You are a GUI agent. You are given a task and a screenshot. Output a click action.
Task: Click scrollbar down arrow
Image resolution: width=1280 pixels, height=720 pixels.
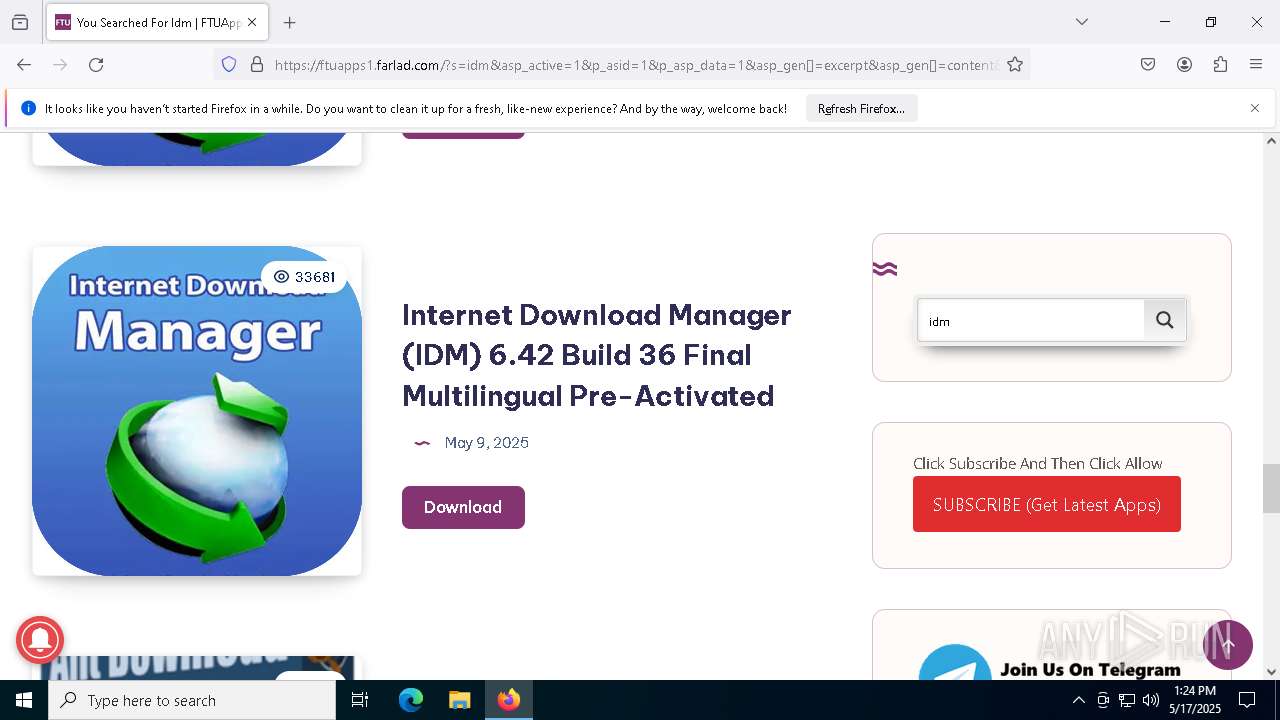click(x=1271, y=672)
